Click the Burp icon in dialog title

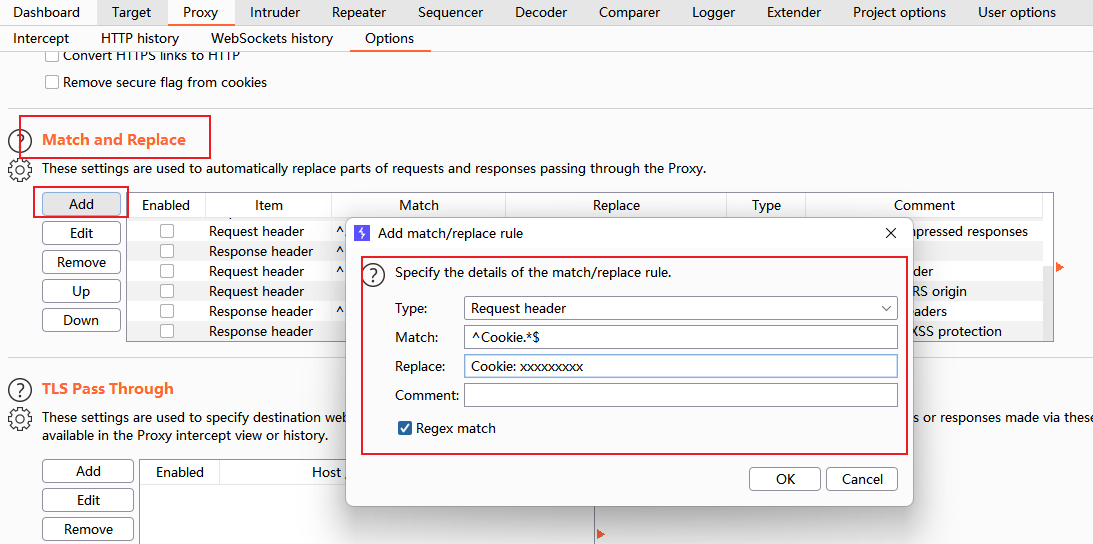click(362, 233)
